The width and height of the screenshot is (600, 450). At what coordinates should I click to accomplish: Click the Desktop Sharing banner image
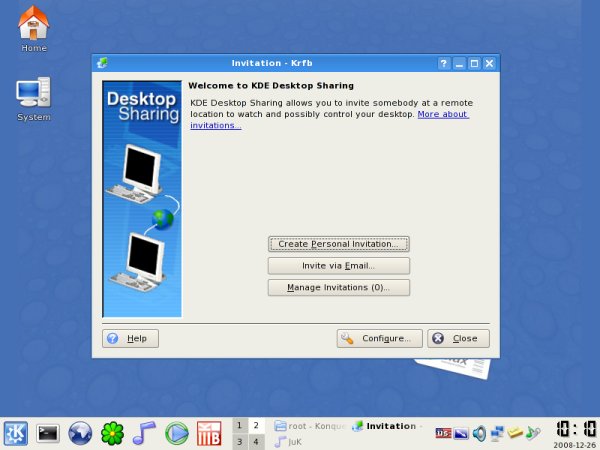(x=142, y=199)
